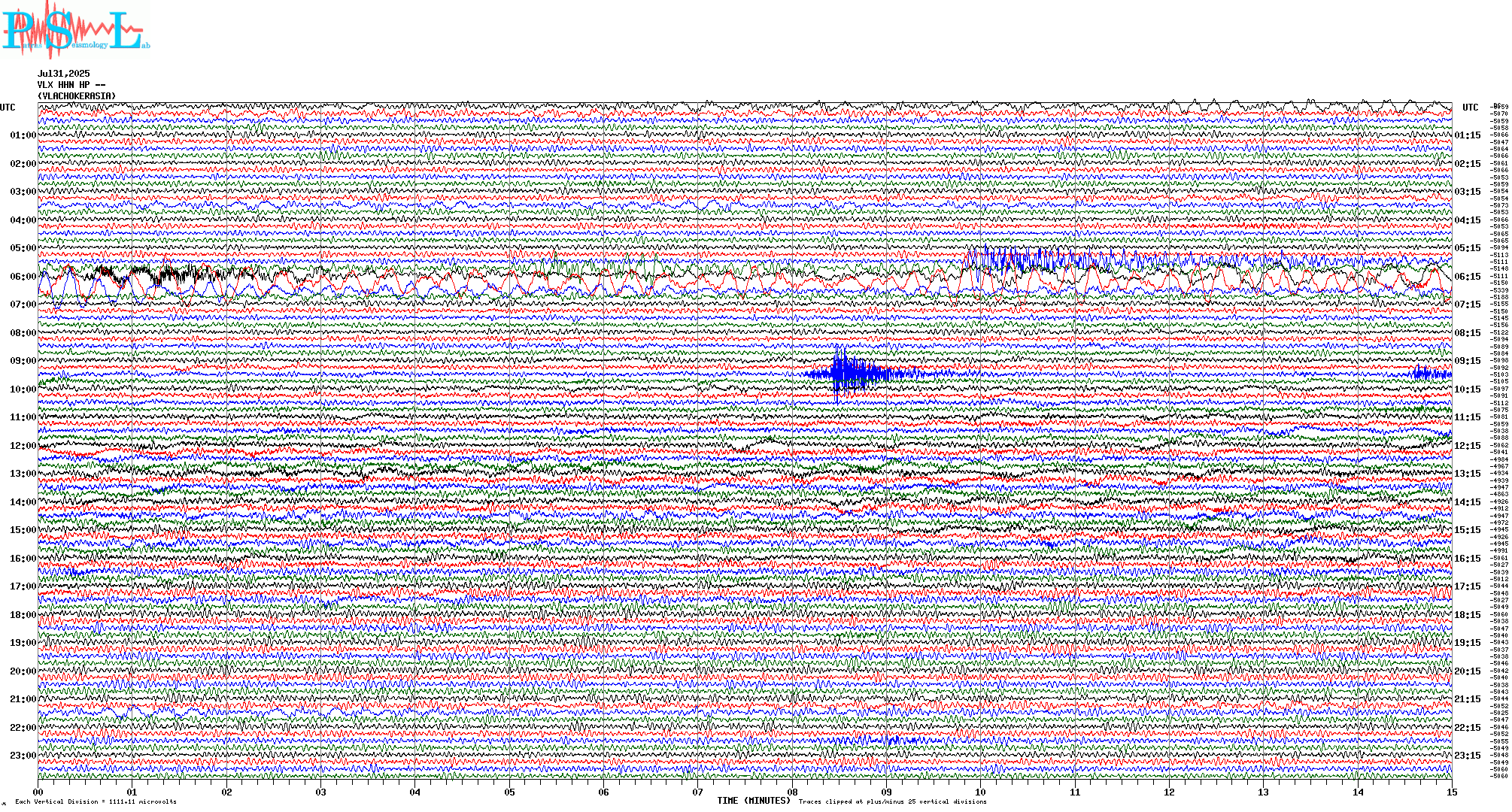Viewport: 1512px width, 812px height.
Task: Click the 13:00 hour label on the left
Action: pyautogui.click(x=23, y=474)
